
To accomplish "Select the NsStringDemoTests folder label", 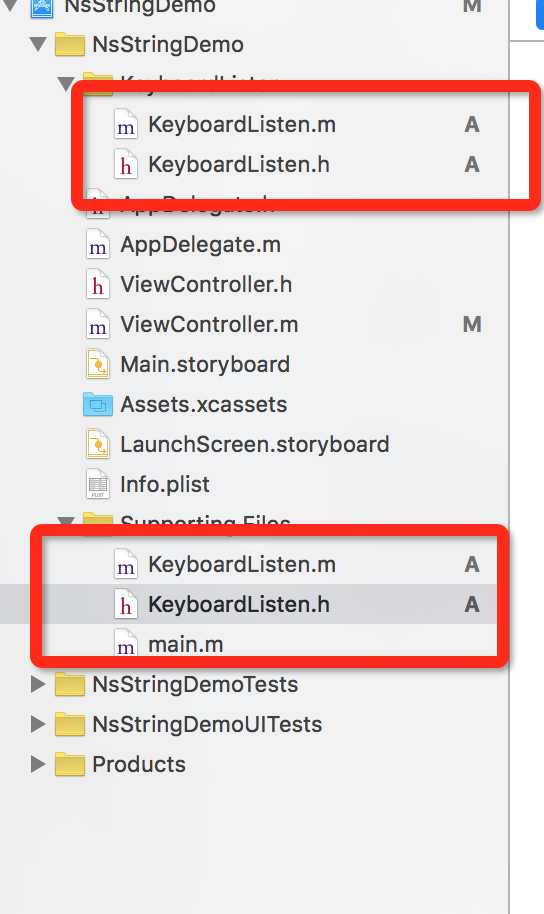I will (195, 684).
